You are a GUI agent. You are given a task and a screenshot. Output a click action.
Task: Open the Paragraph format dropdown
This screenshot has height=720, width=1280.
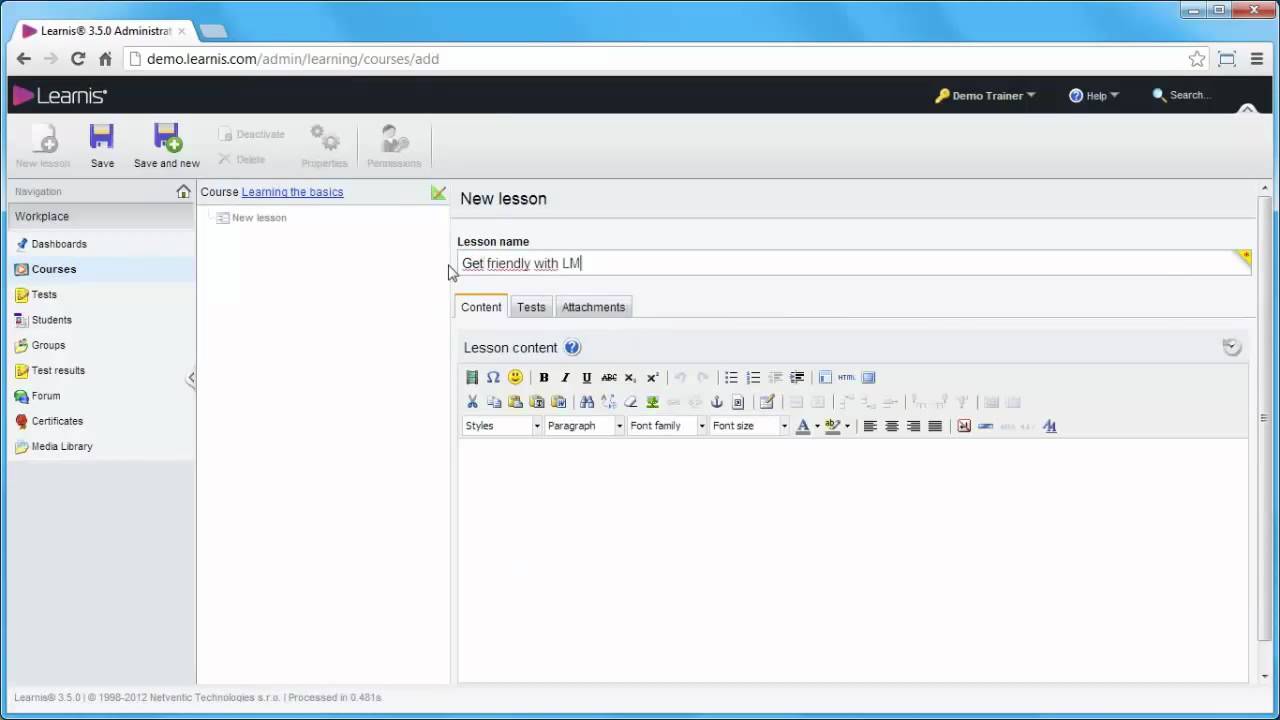click(x=584, y=426)
